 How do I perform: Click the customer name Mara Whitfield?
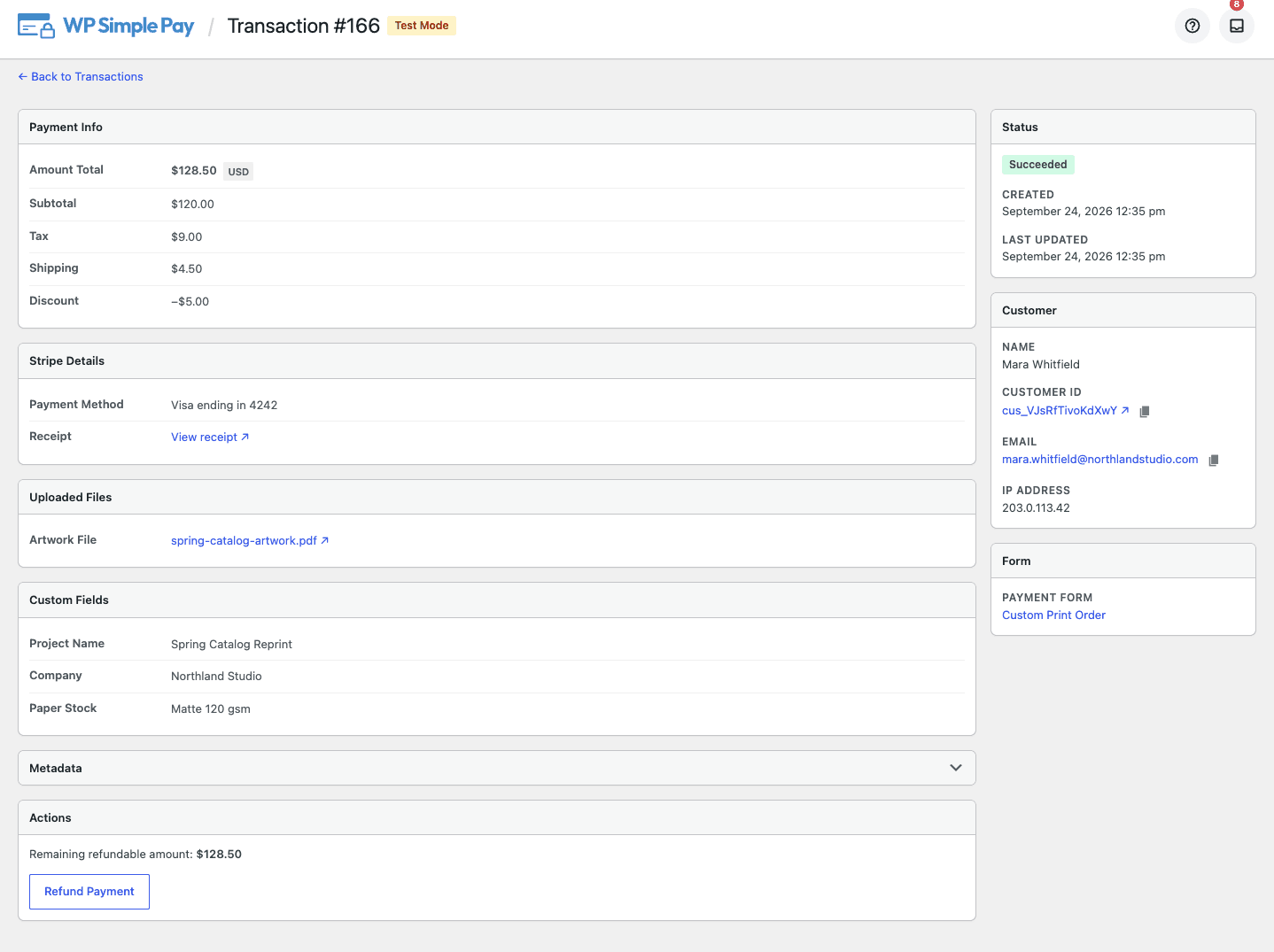point(1041,365)
